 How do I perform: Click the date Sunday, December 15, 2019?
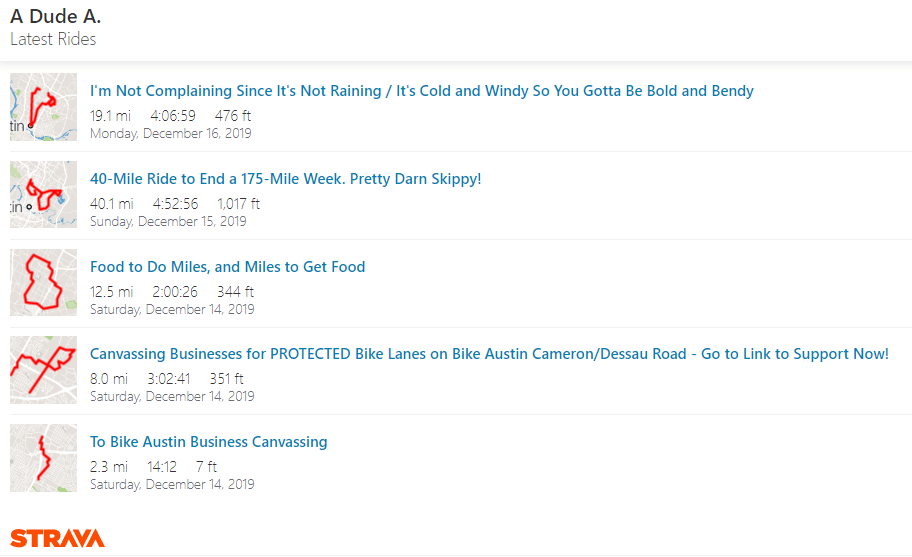[168, 221]
